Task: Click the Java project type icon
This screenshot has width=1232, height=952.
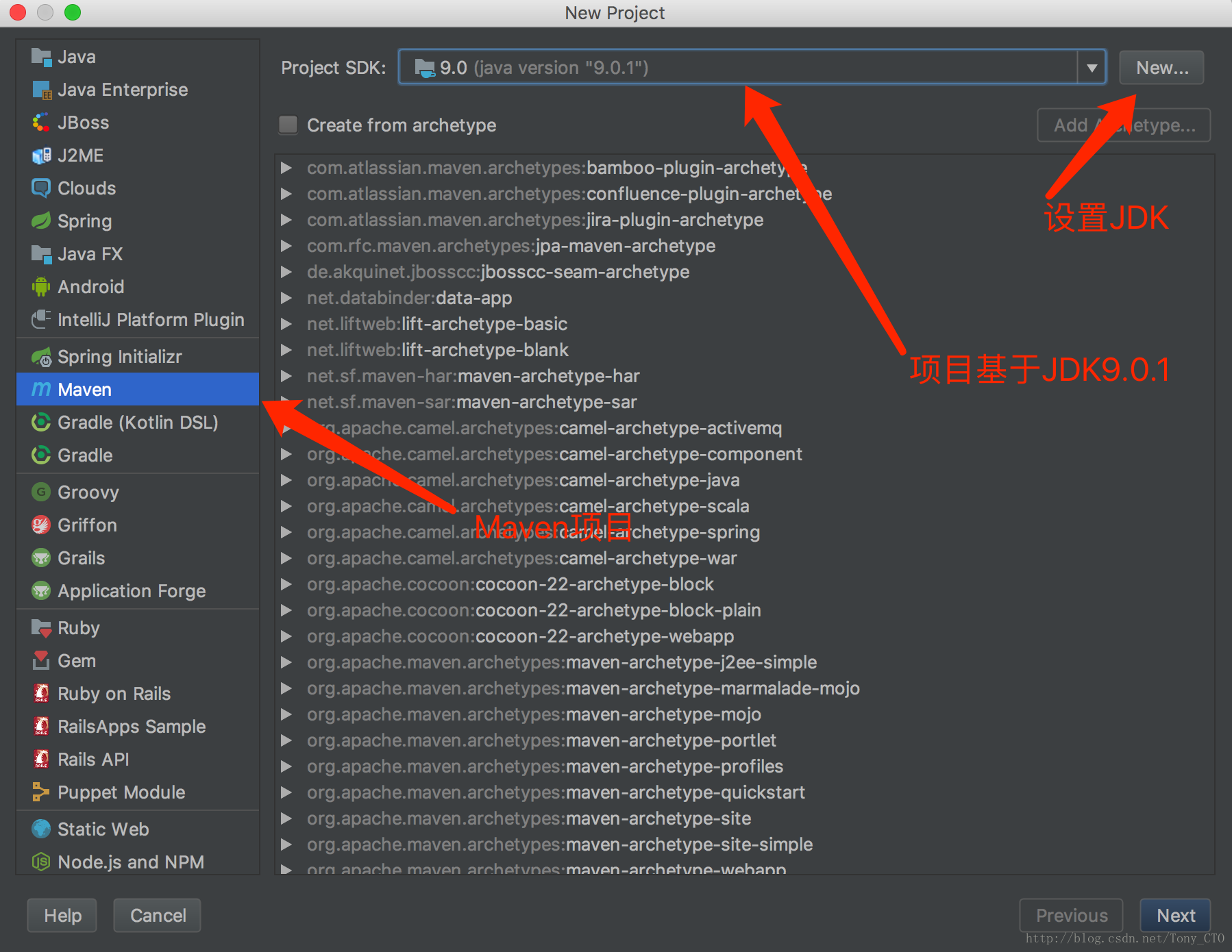Action: 41,57
